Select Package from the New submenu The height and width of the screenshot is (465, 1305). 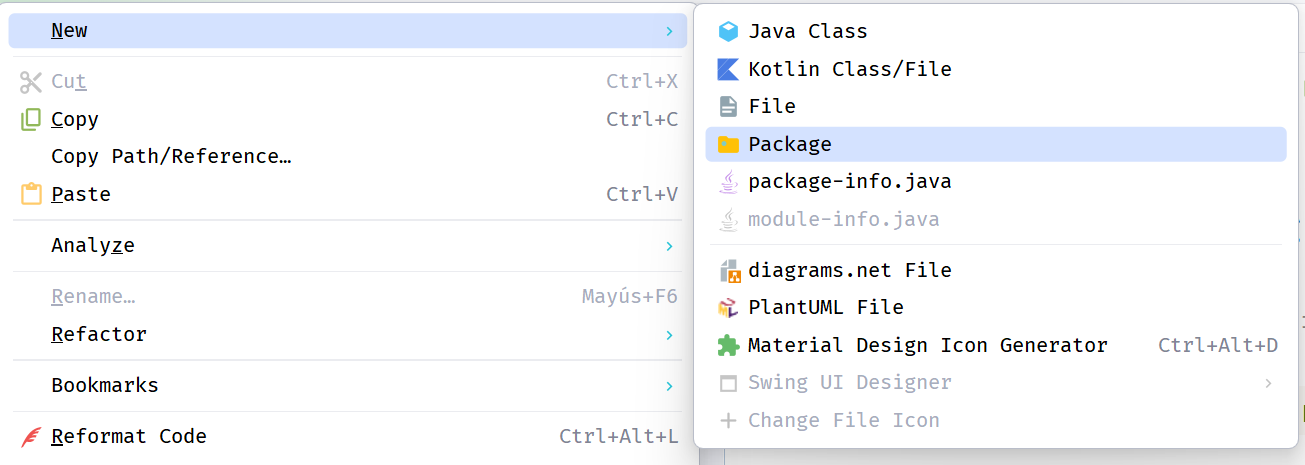click(790, 144)
